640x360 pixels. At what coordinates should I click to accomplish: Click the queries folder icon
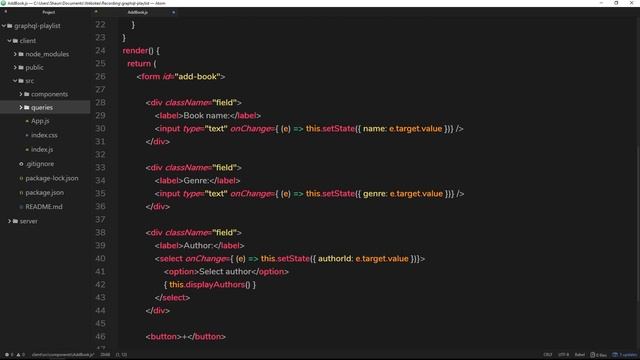tap(27, 107)
